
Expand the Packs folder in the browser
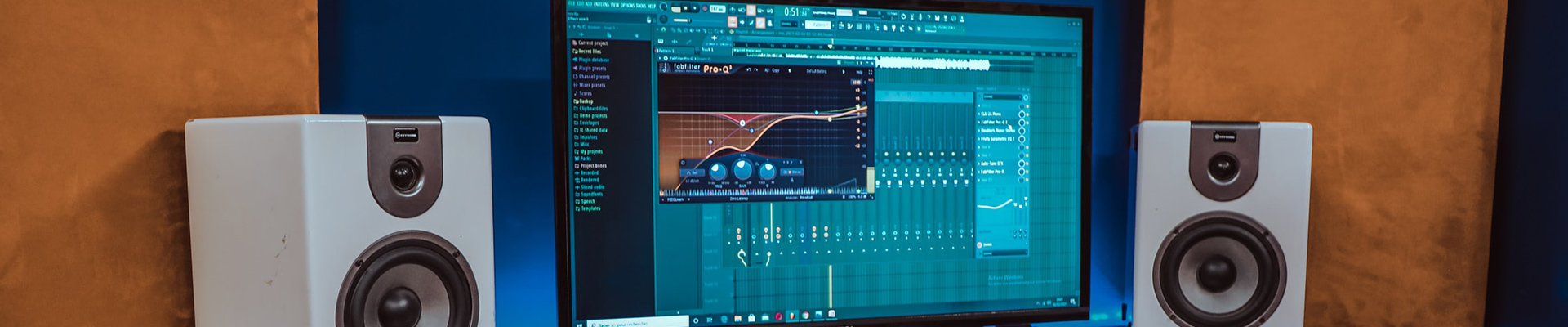point(586,159)
